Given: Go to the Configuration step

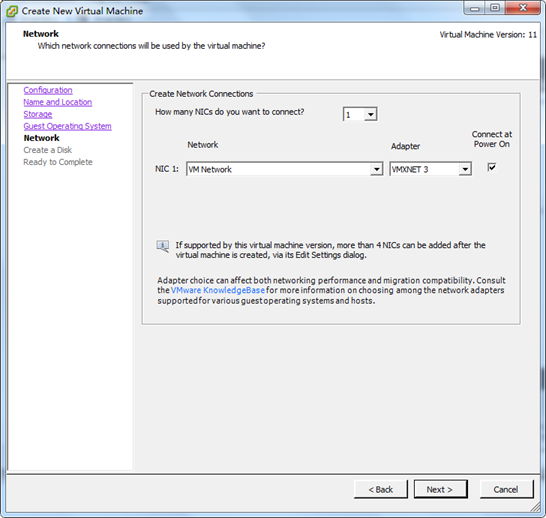Looking at the screenshot, I should [48, 90].
